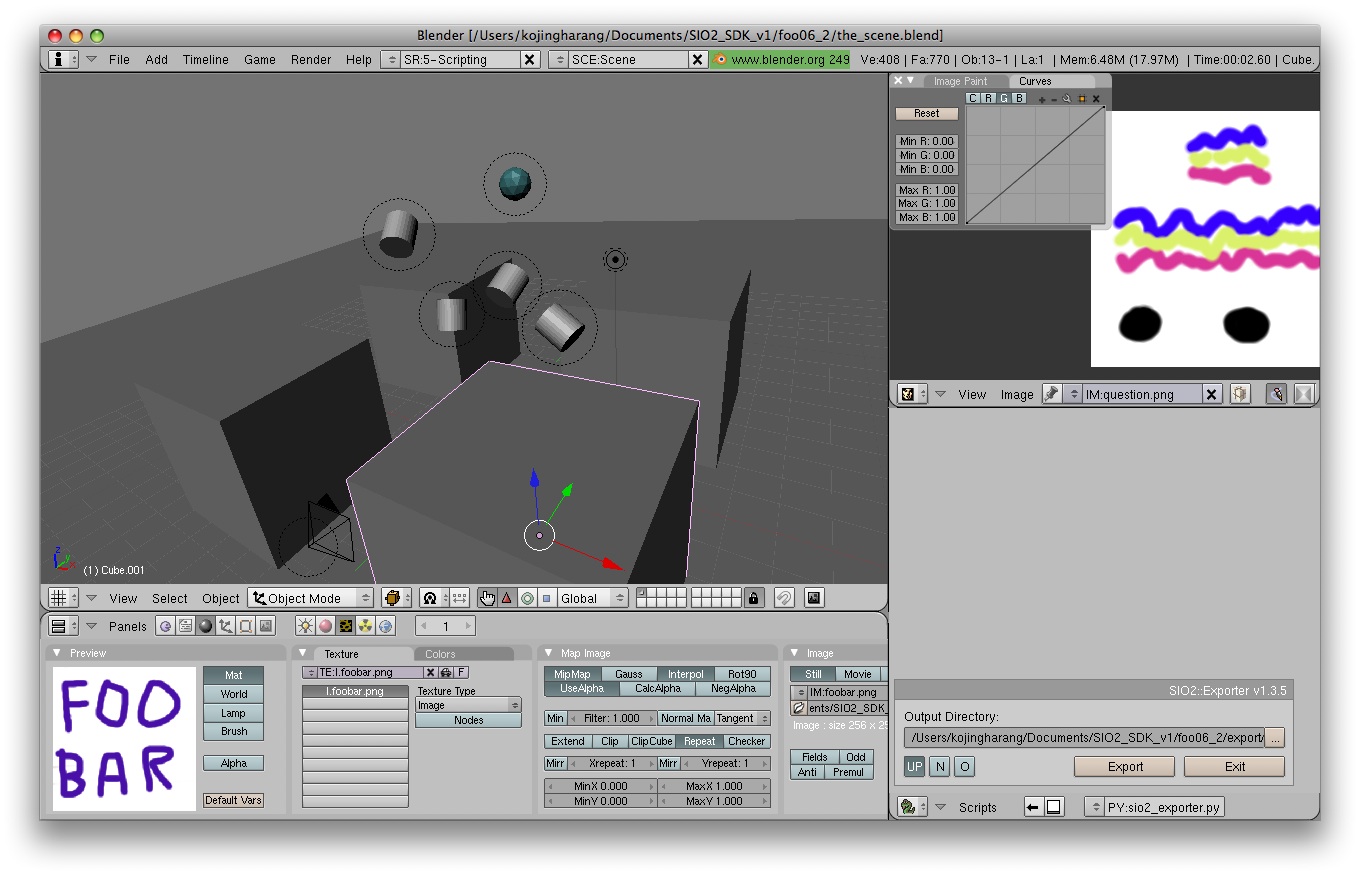Open the Texture Type Image dropdown
Screen dimensions: 1360x875
(468, 705)
